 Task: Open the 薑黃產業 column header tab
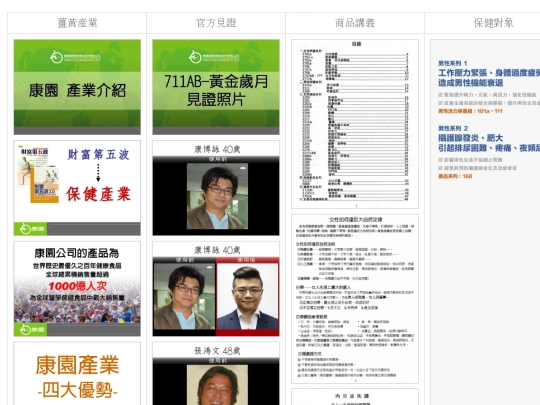tap(77, 23)
